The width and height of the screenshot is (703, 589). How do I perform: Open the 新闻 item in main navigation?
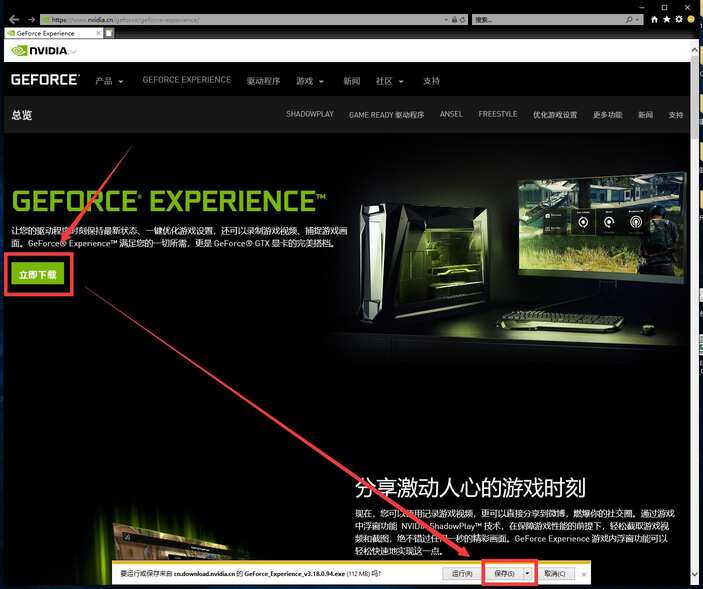coord(352,81)
